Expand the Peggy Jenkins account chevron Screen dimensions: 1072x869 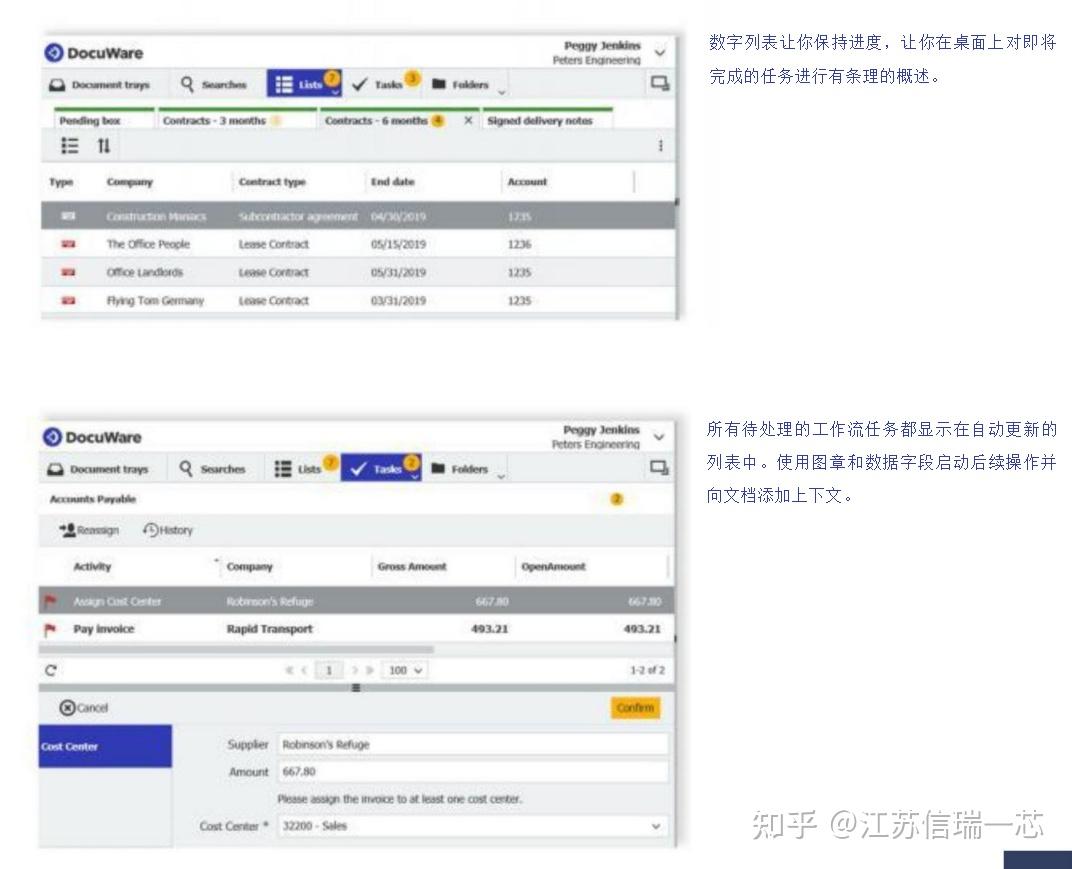(658, 52)
